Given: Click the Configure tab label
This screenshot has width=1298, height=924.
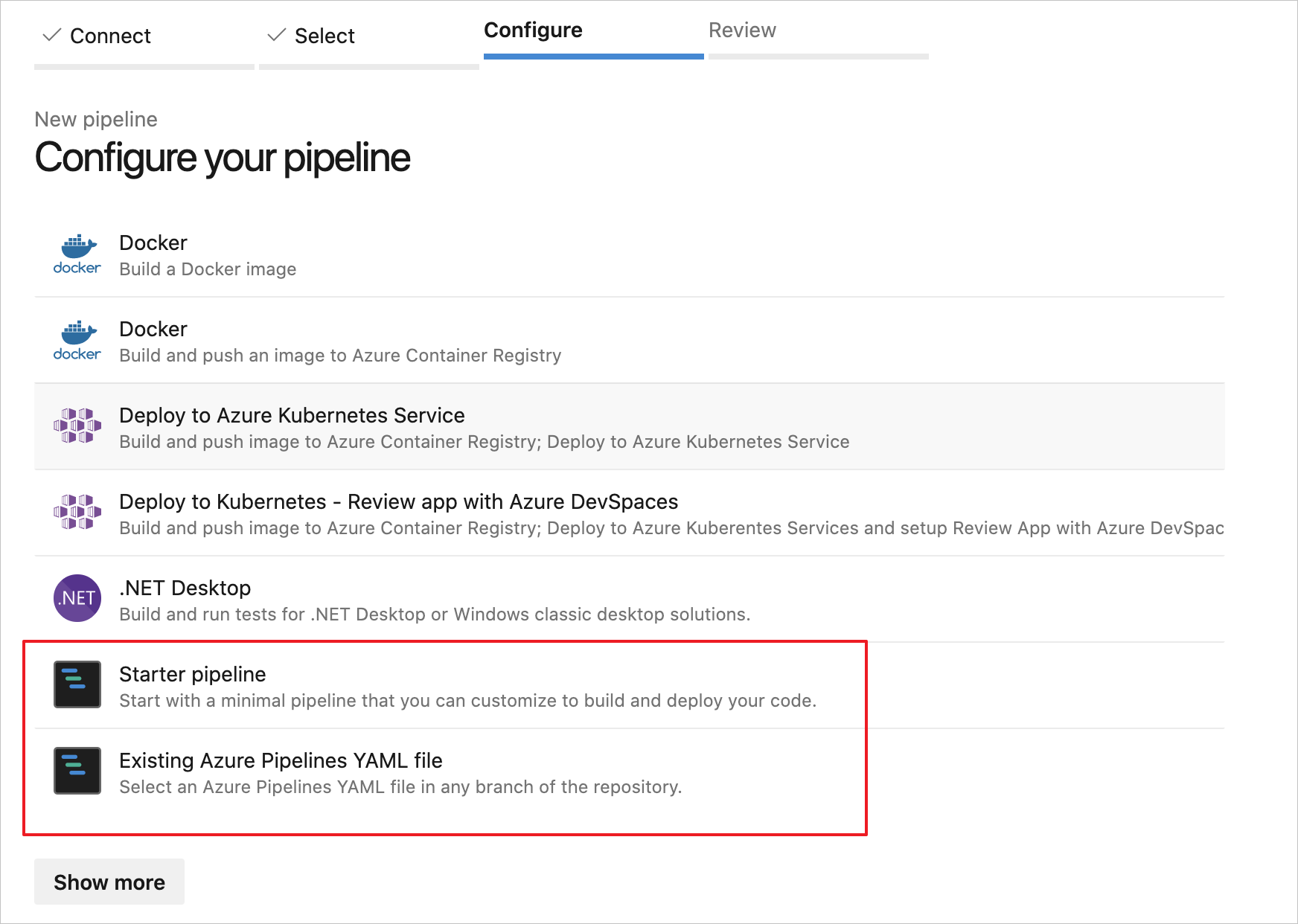Looking at the screenshot, I should tap(533, 31).
